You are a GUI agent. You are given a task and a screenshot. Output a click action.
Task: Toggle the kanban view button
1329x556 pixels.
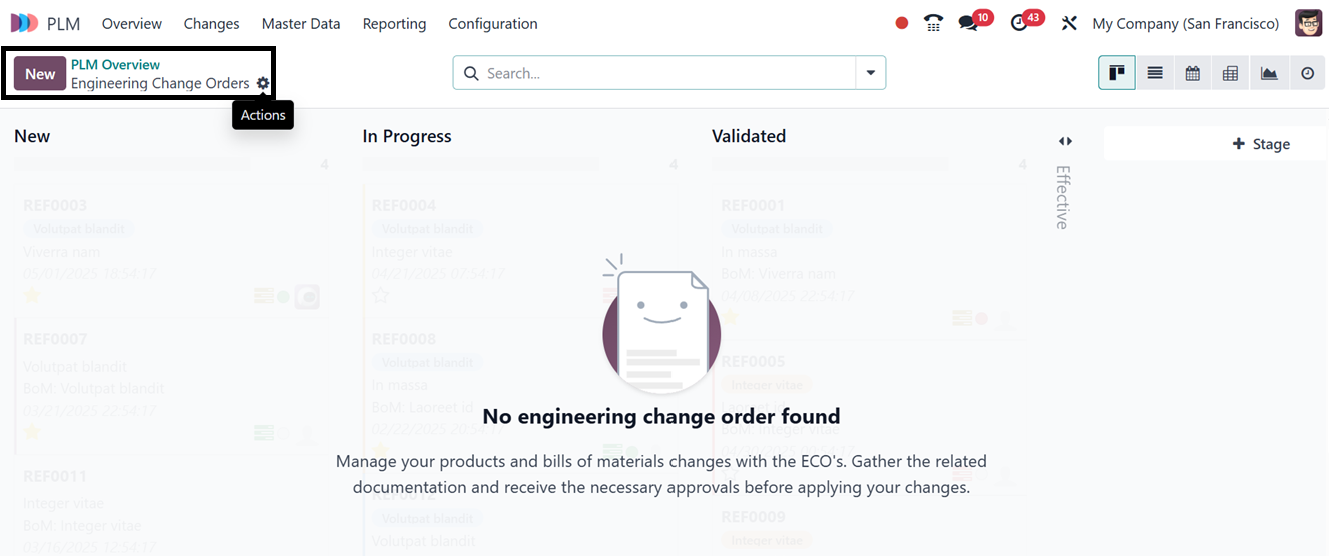click(1117, 73)
